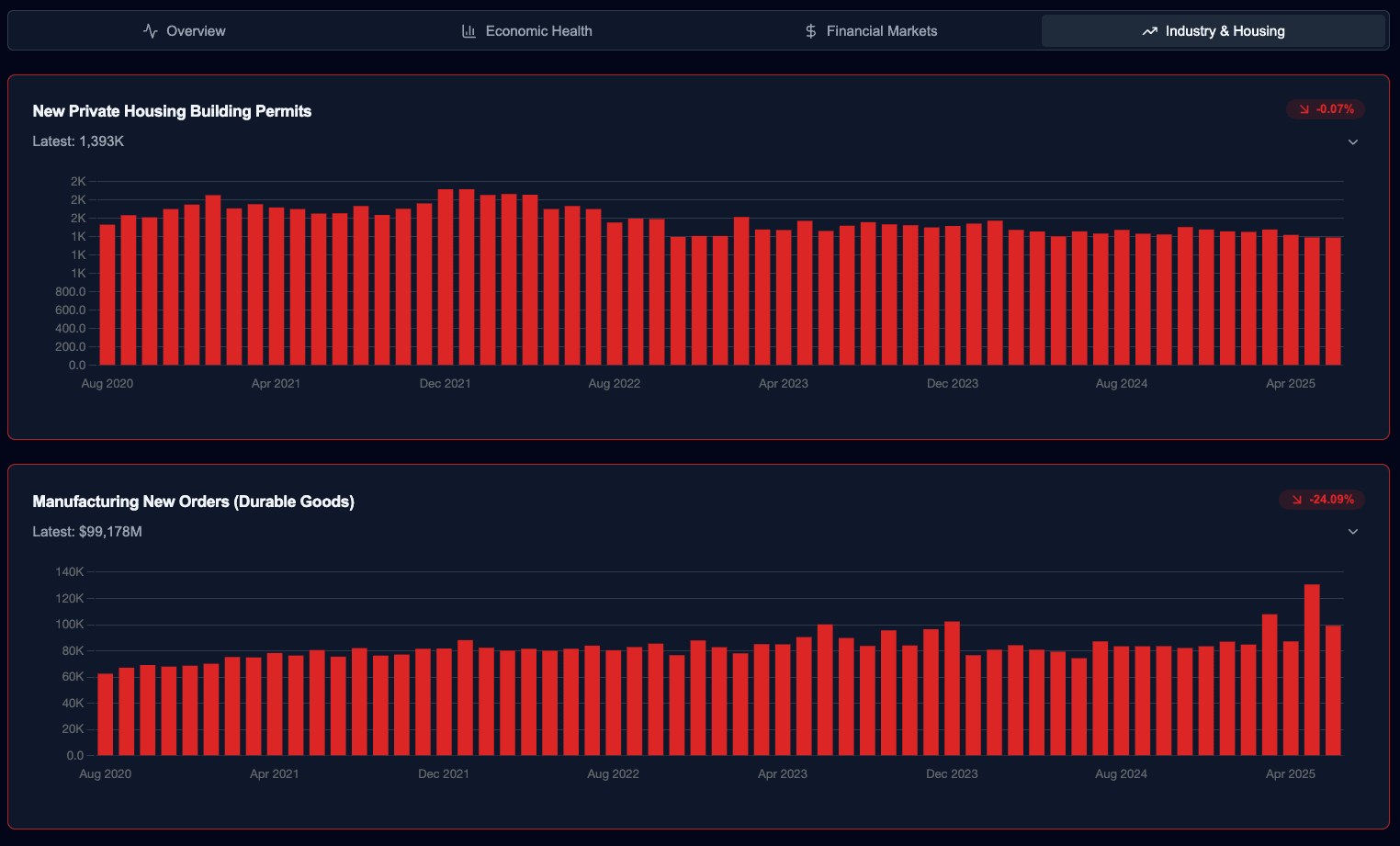Open the Economic Health tab
Viewport: 1400px width, 846px height.
[527, 31]
